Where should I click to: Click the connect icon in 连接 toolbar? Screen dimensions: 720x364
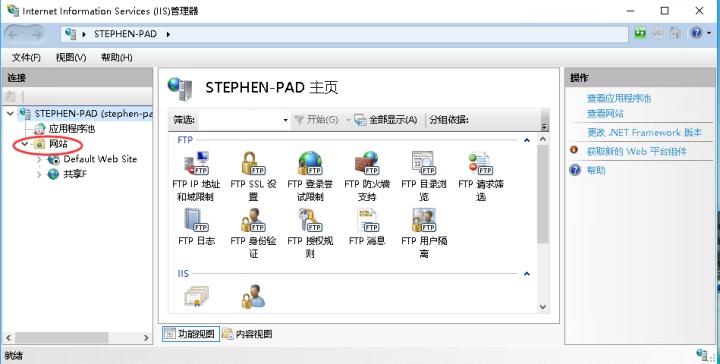click(10, 96)
